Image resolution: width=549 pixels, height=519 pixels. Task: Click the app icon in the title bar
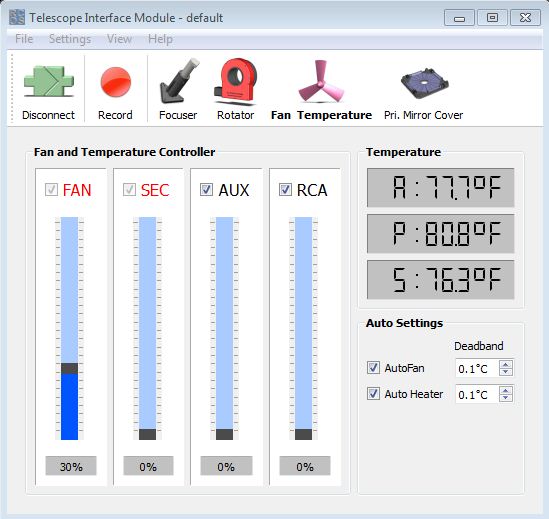pyautogui.click(x=17, y=17)
